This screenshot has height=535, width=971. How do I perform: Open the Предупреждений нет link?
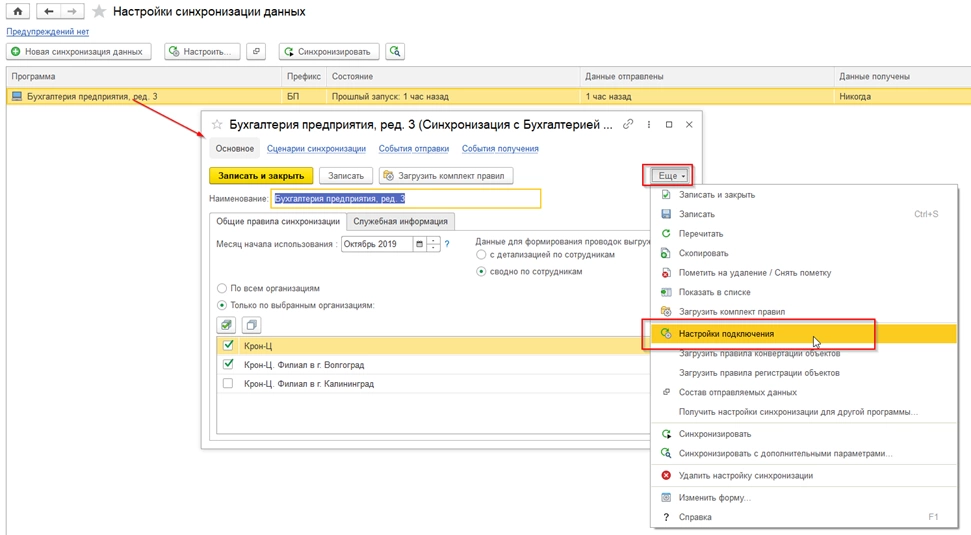[x=48, y=32]
